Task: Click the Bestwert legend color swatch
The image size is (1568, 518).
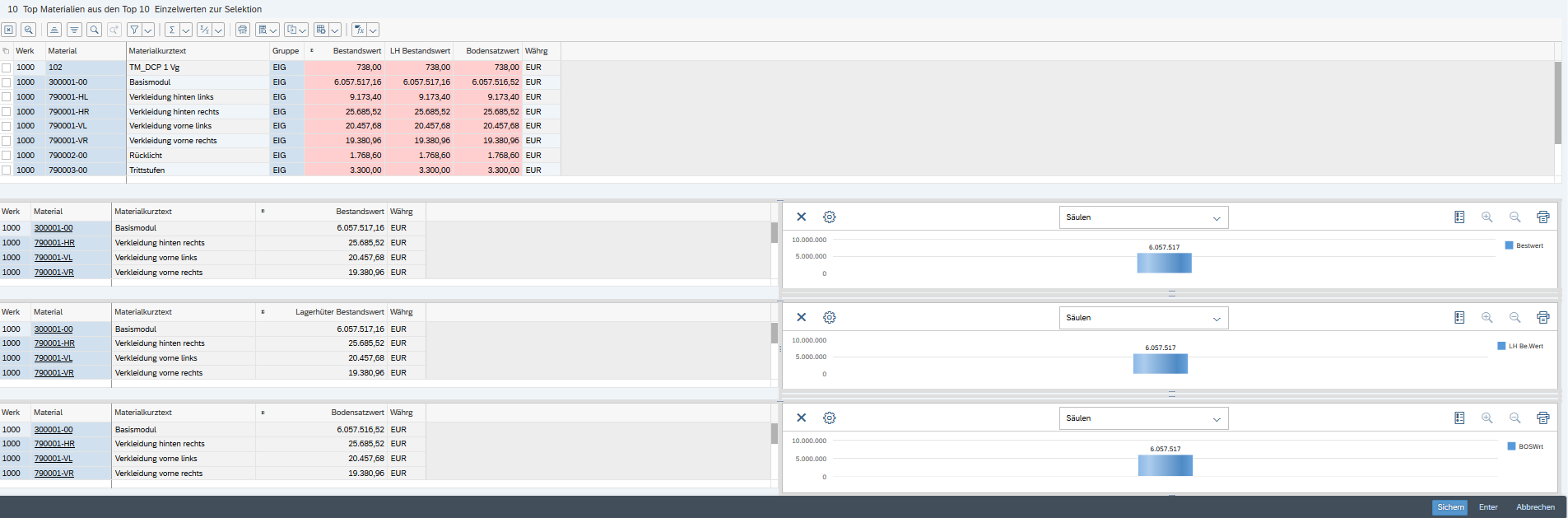Action: [x=1509, y=245]
